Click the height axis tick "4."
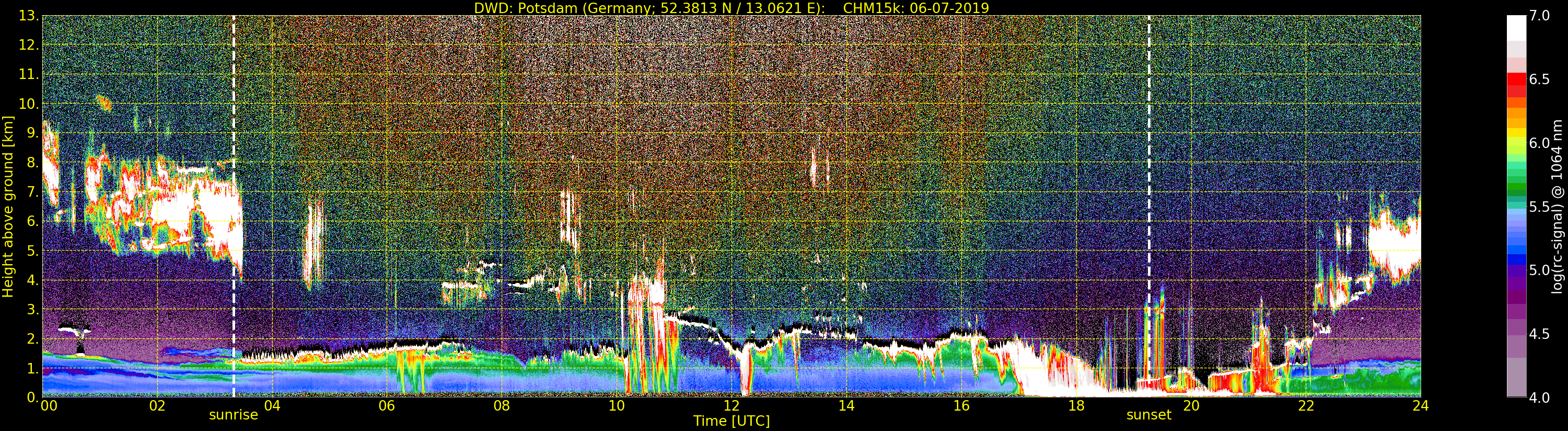This screenshot has height=431, width=1568. click(33, 280)
